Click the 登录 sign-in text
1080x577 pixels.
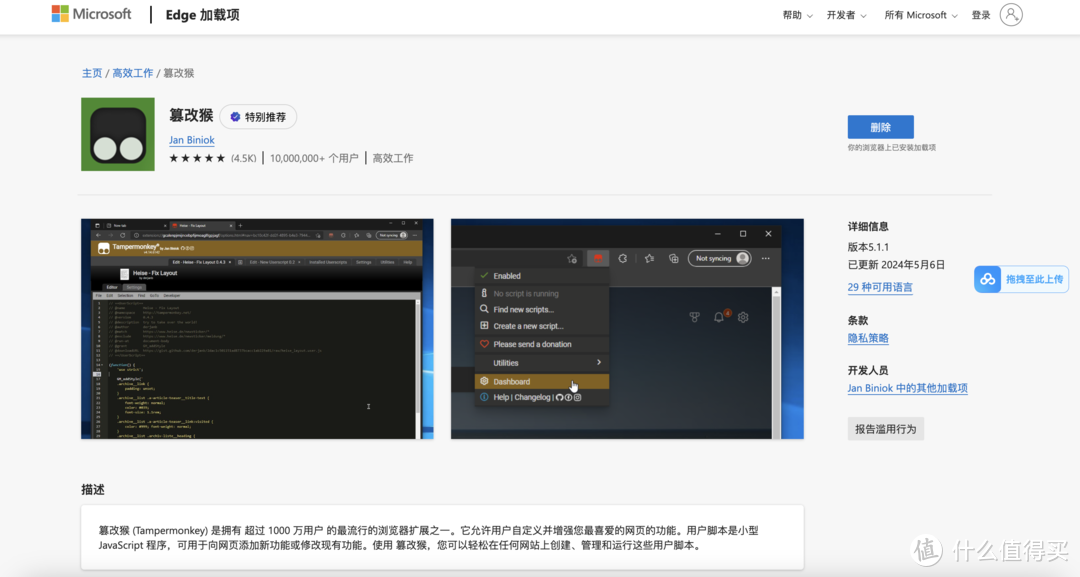[981, 15]
